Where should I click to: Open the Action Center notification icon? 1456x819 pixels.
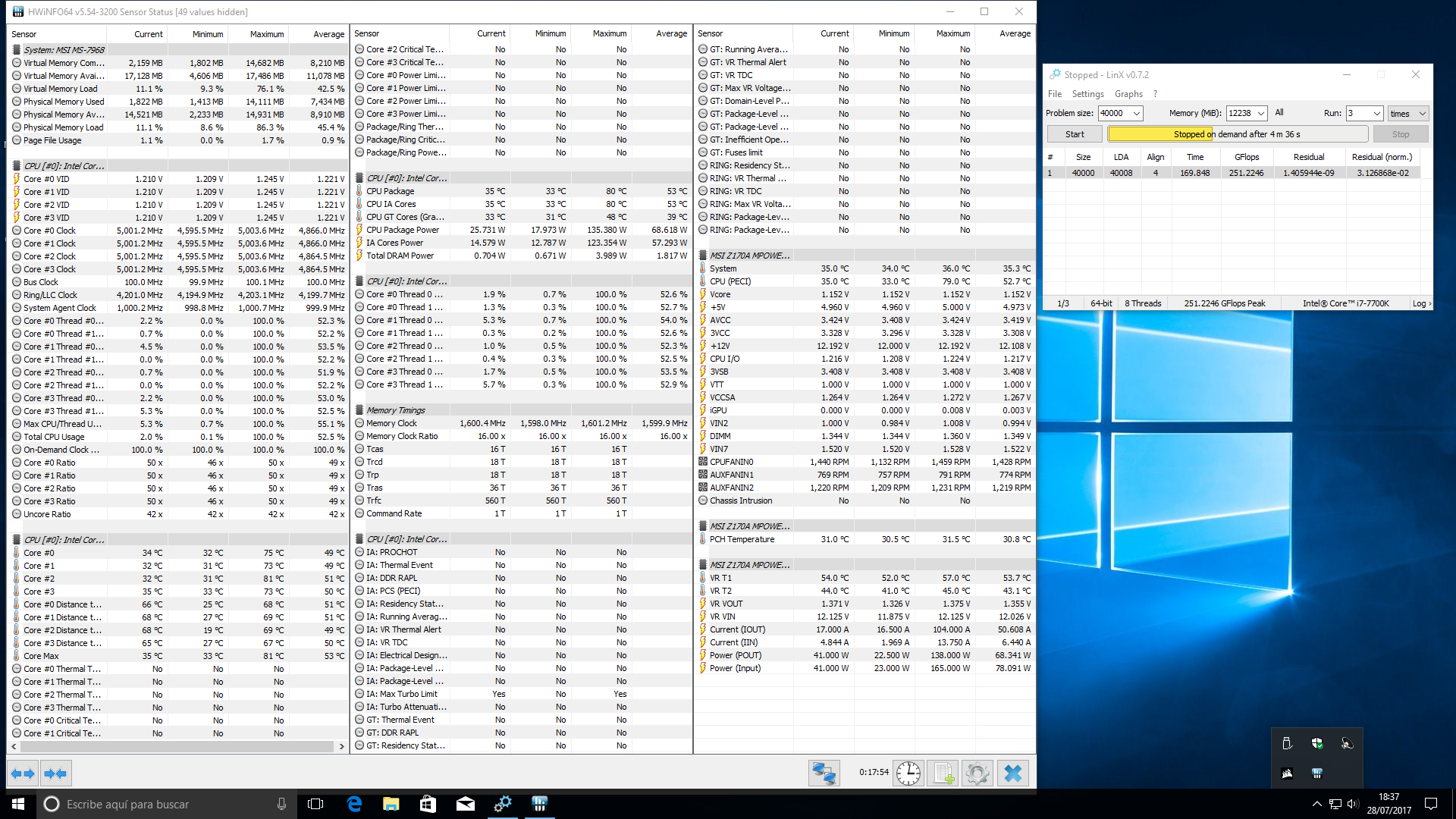1431,804
